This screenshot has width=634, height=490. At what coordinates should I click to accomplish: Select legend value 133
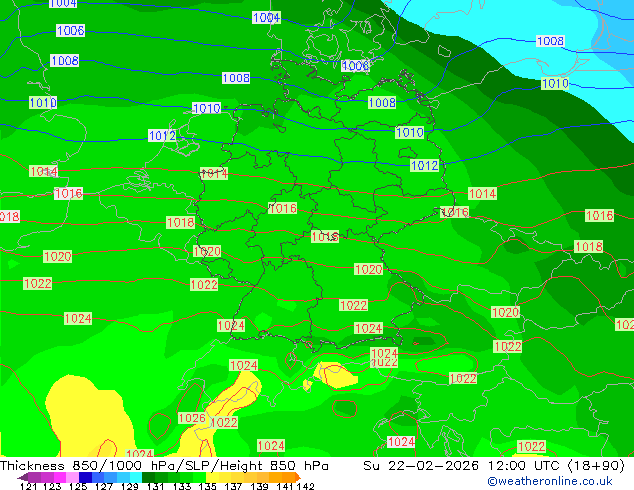point(182,486)
